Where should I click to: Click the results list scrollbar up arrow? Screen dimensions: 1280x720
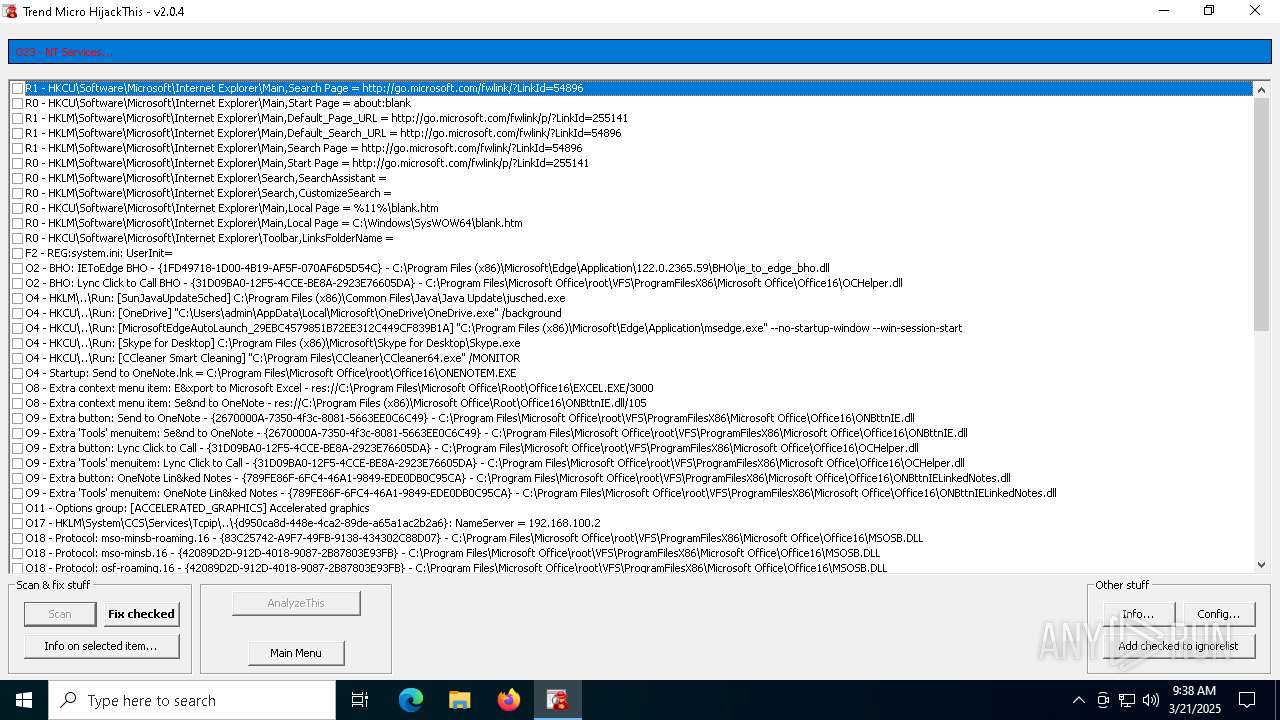[1261, 89]
